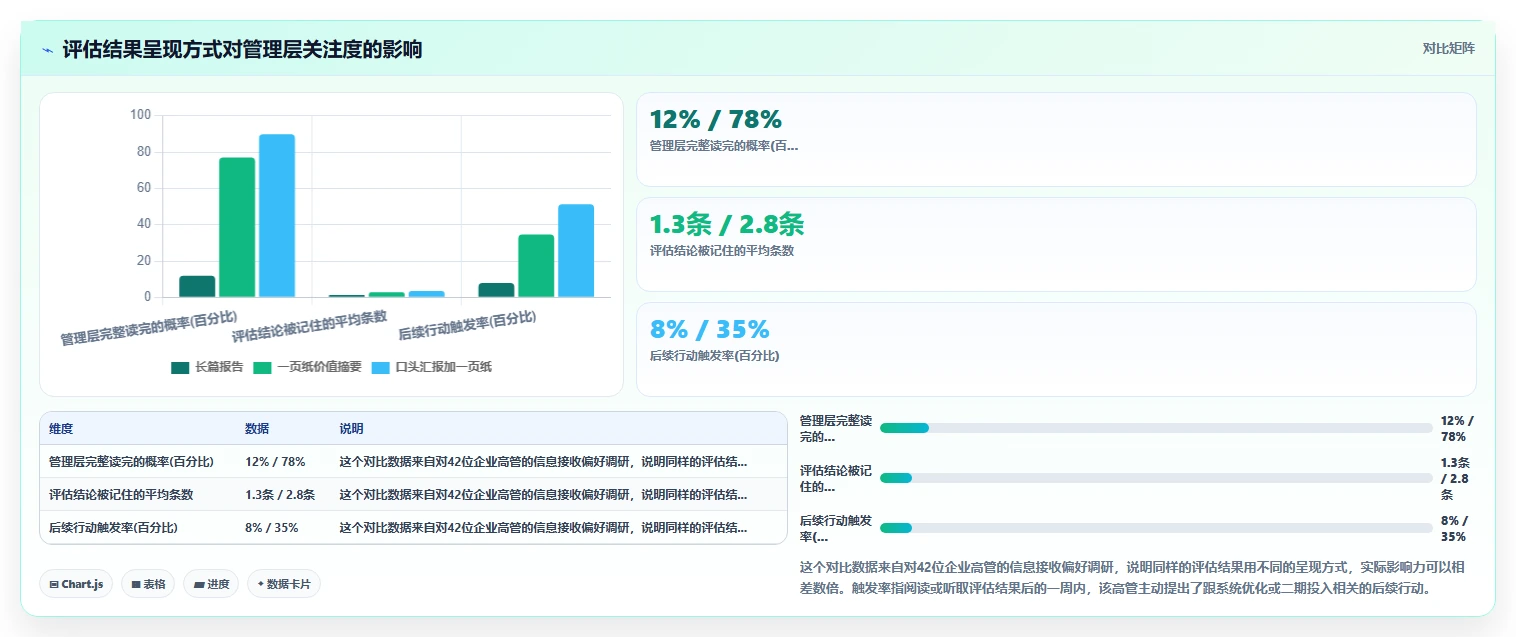The image size is (1516, 637).
Task: Click the 1.3条 / 2.8条 data card
Action: 1056,244
